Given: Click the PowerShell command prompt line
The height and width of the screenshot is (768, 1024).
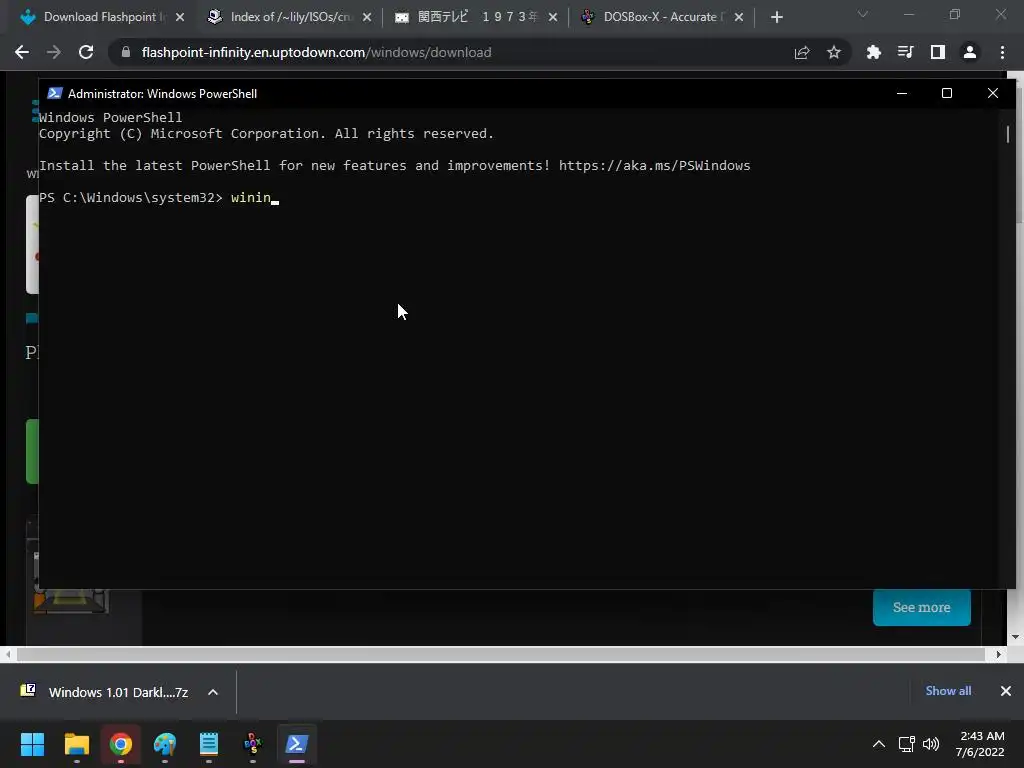Looking at the screenshot, I should [x=159, y=197].
